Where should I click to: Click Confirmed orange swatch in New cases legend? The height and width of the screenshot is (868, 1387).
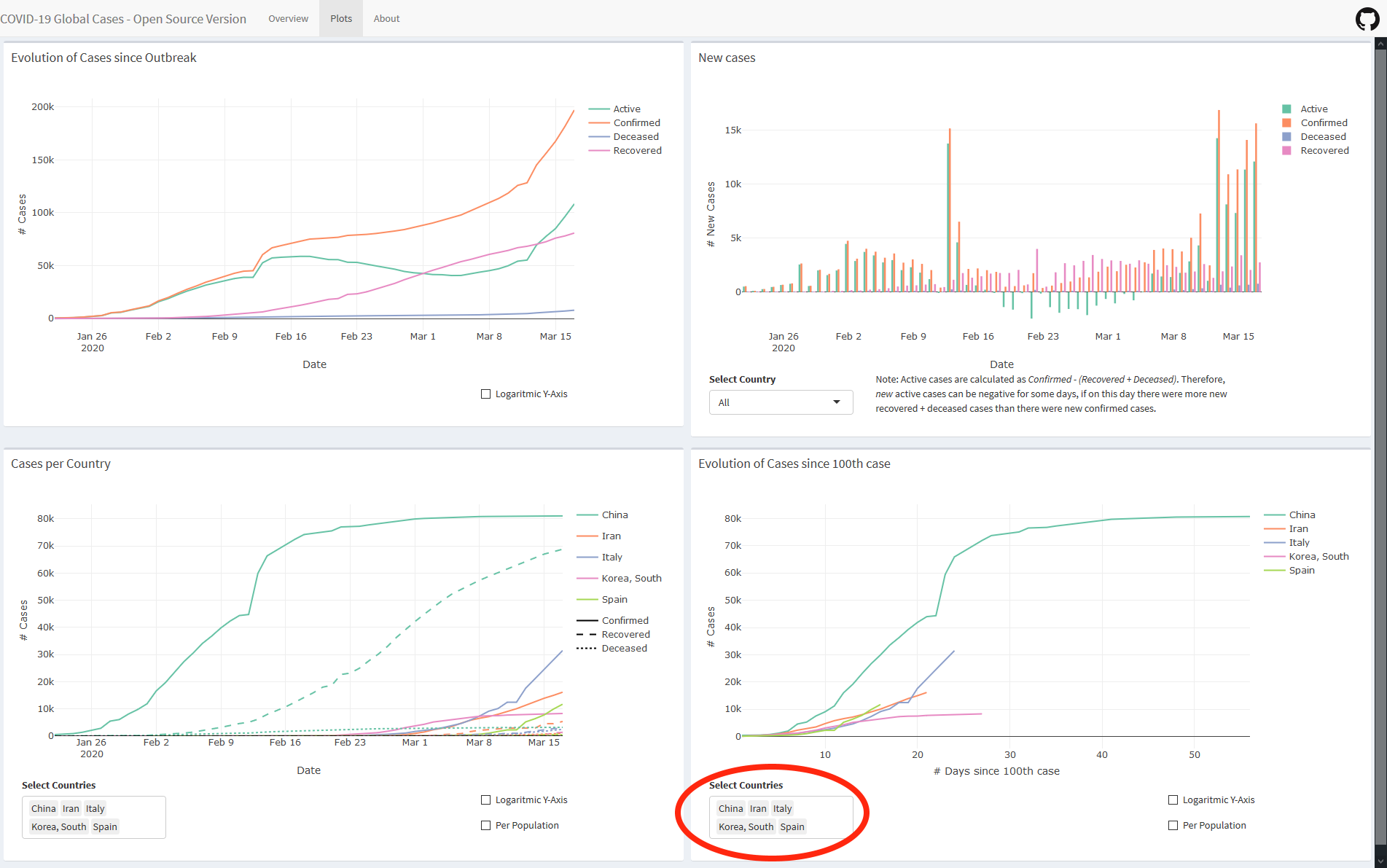click(x=1286, y=123)
